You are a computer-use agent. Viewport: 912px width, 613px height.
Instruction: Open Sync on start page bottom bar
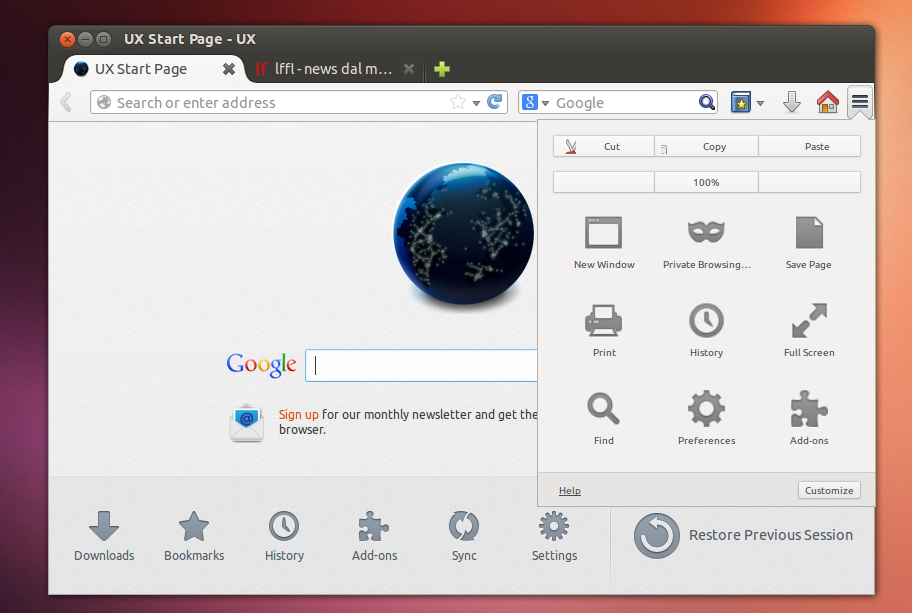point(464,536)
